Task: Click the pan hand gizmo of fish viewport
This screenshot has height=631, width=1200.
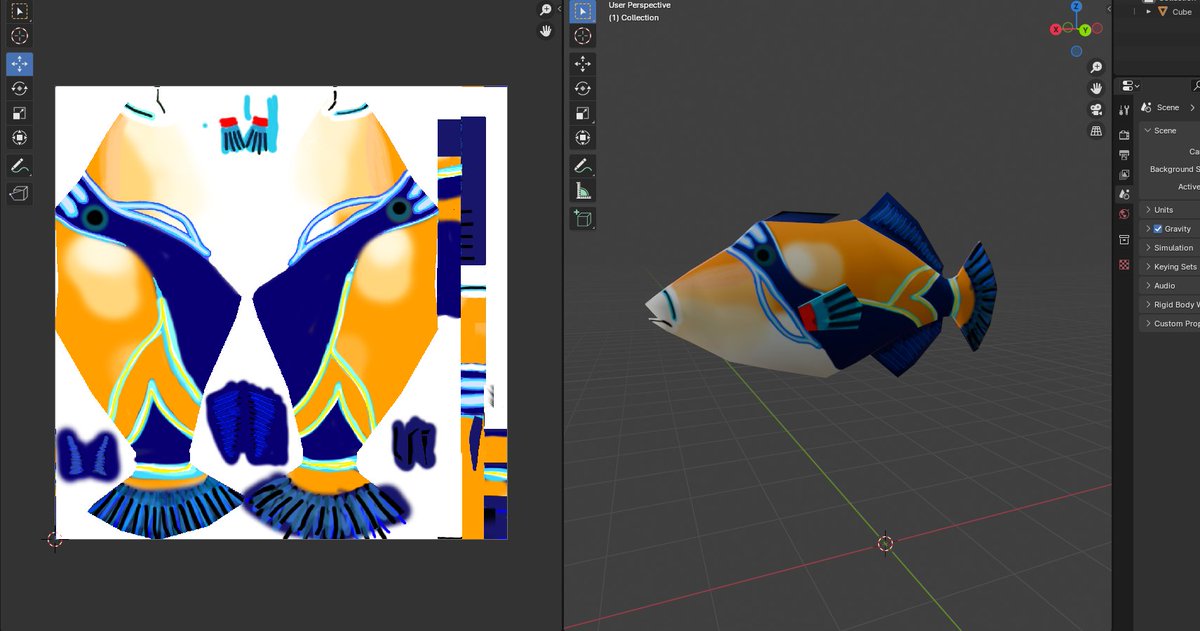Action: [x=1096, y=88]
